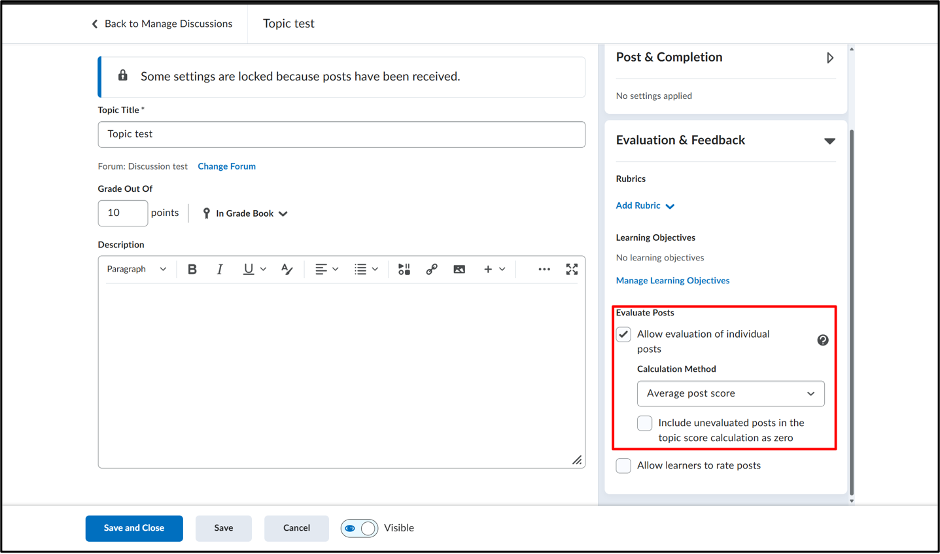Open the Add Rubric menu
Image resolution: width=940 pixels, height=554 pixels.
coord(645,206)
